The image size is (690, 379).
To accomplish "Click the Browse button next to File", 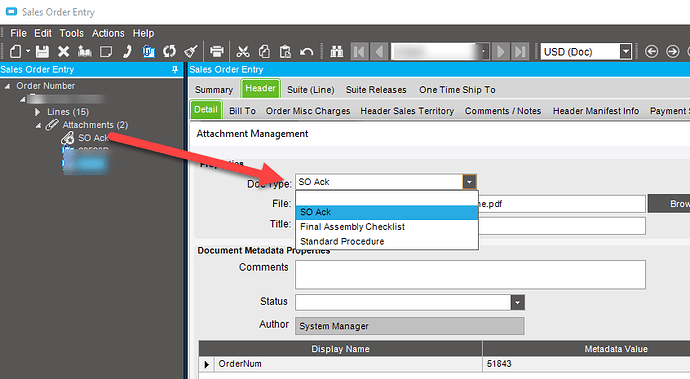I will (669, 204).
